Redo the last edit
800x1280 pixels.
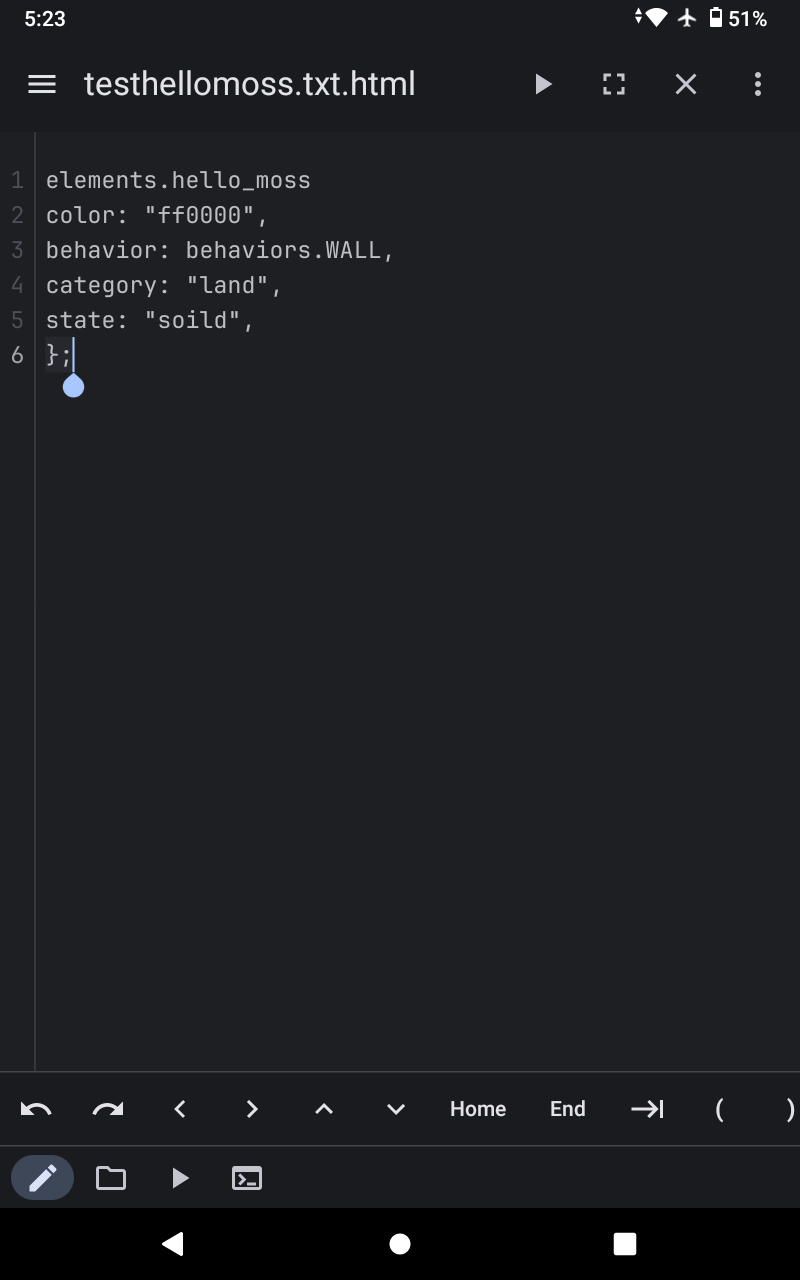coord(108,1108)
